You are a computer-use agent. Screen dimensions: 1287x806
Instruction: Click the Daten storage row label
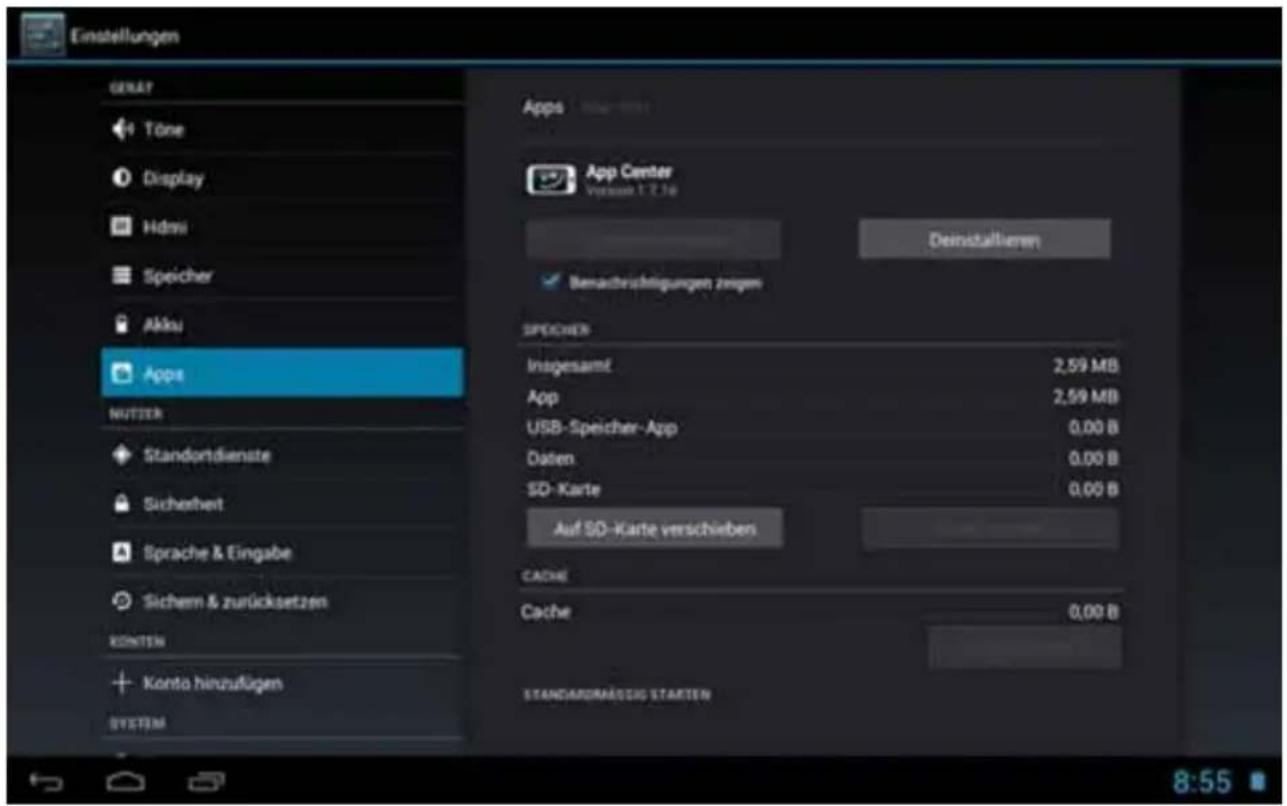point(551,459)
